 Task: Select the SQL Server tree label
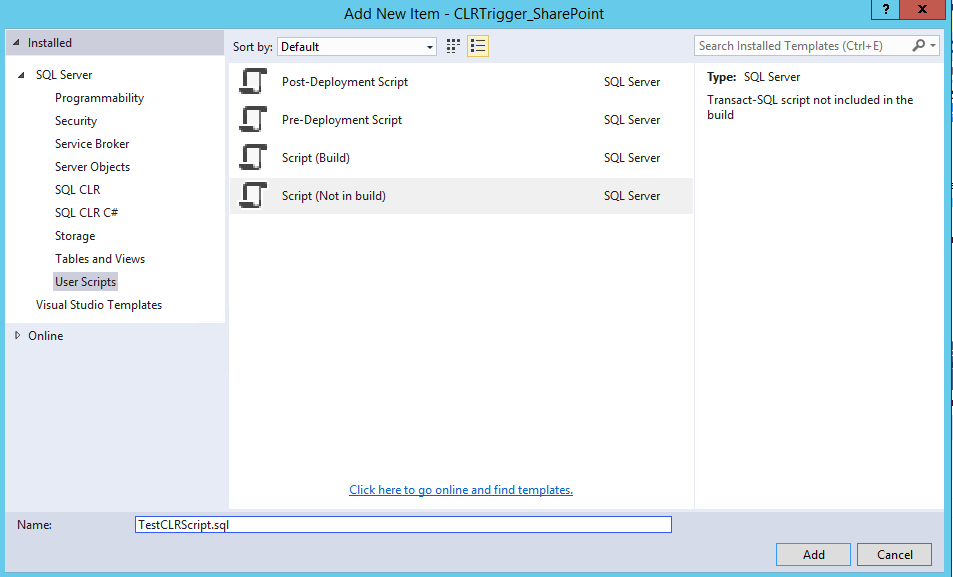64,75
